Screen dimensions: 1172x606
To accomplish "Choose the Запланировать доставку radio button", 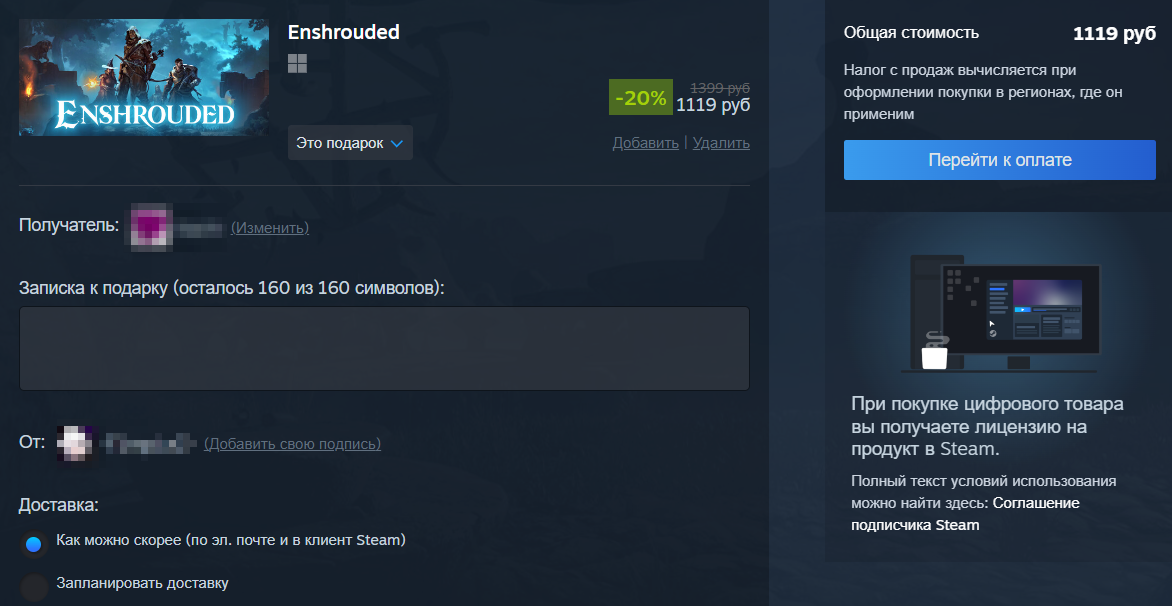I will 33,587.
